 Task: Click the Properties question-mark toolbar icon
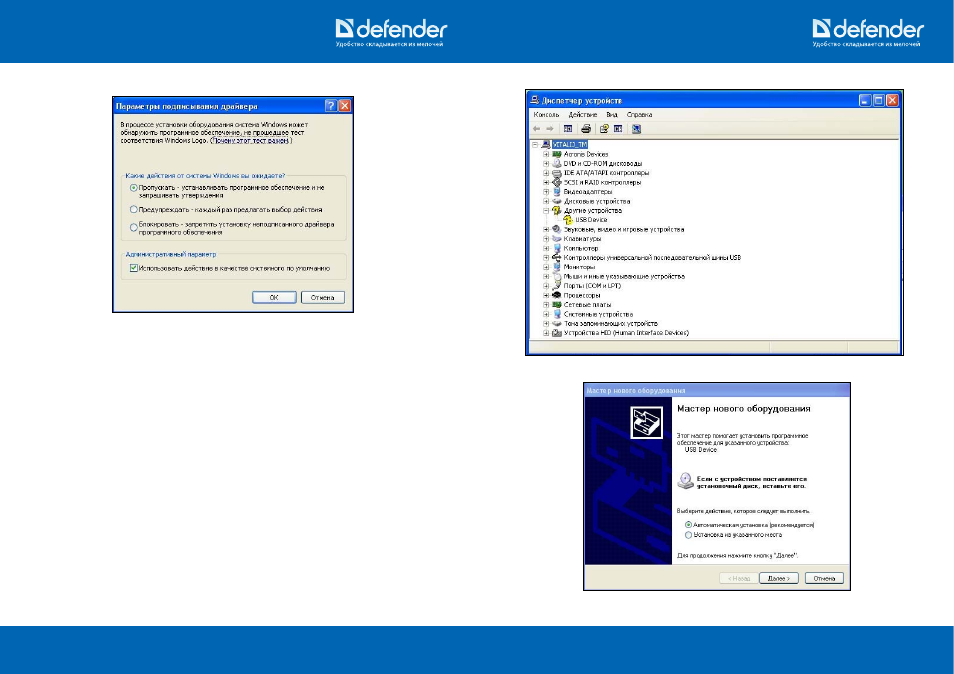tap(604, 129)
